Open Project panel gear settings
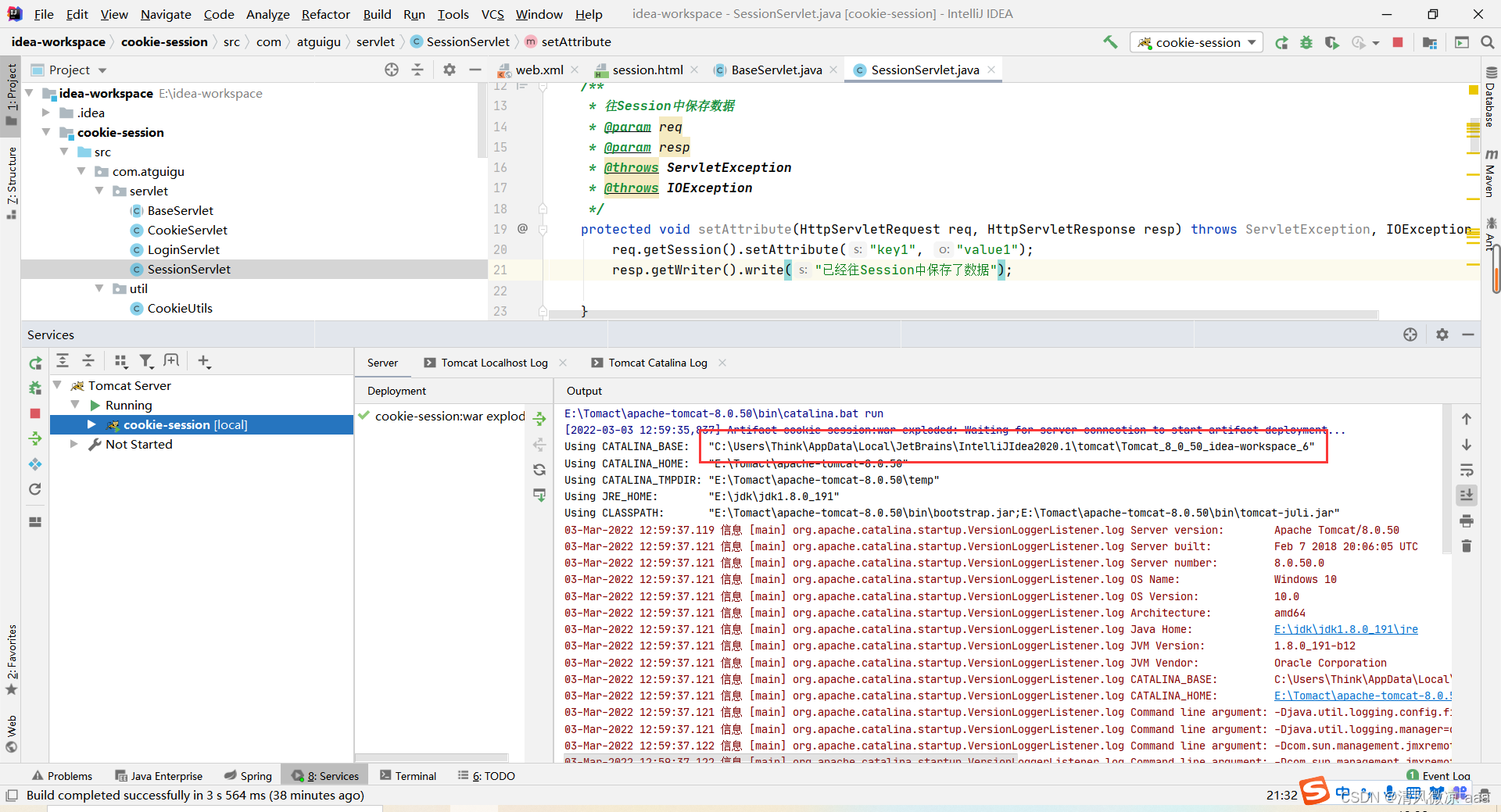The image size is (1501, 812). click(450, 70)
